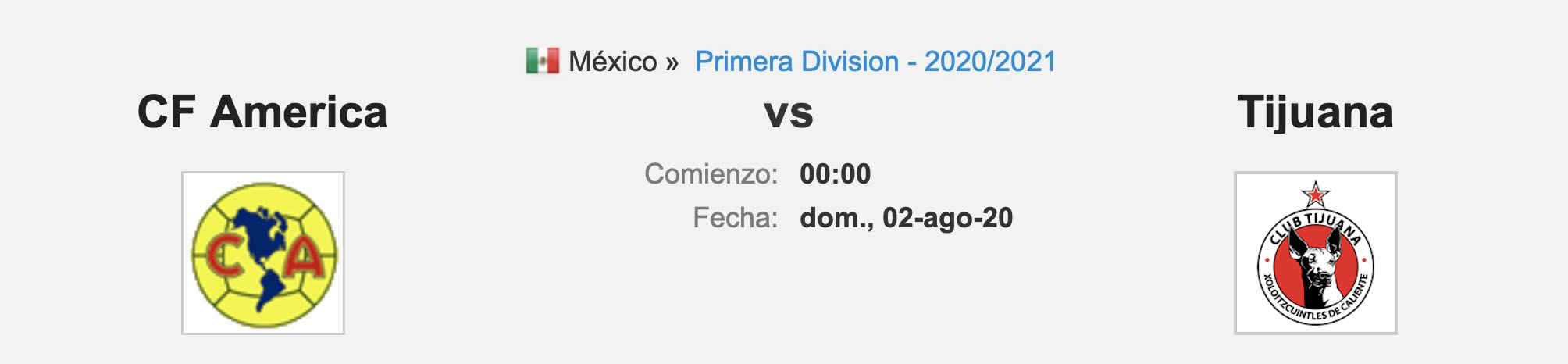The width and height of the screenshot is (1568, 364).
Task: Click the red star atop Tijuana crest
Action: coord(1315,194)
